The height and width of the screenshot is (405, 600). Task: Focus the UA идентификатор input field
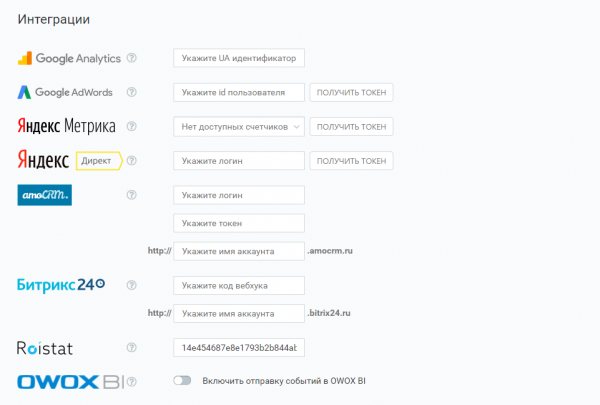(239, 58)
